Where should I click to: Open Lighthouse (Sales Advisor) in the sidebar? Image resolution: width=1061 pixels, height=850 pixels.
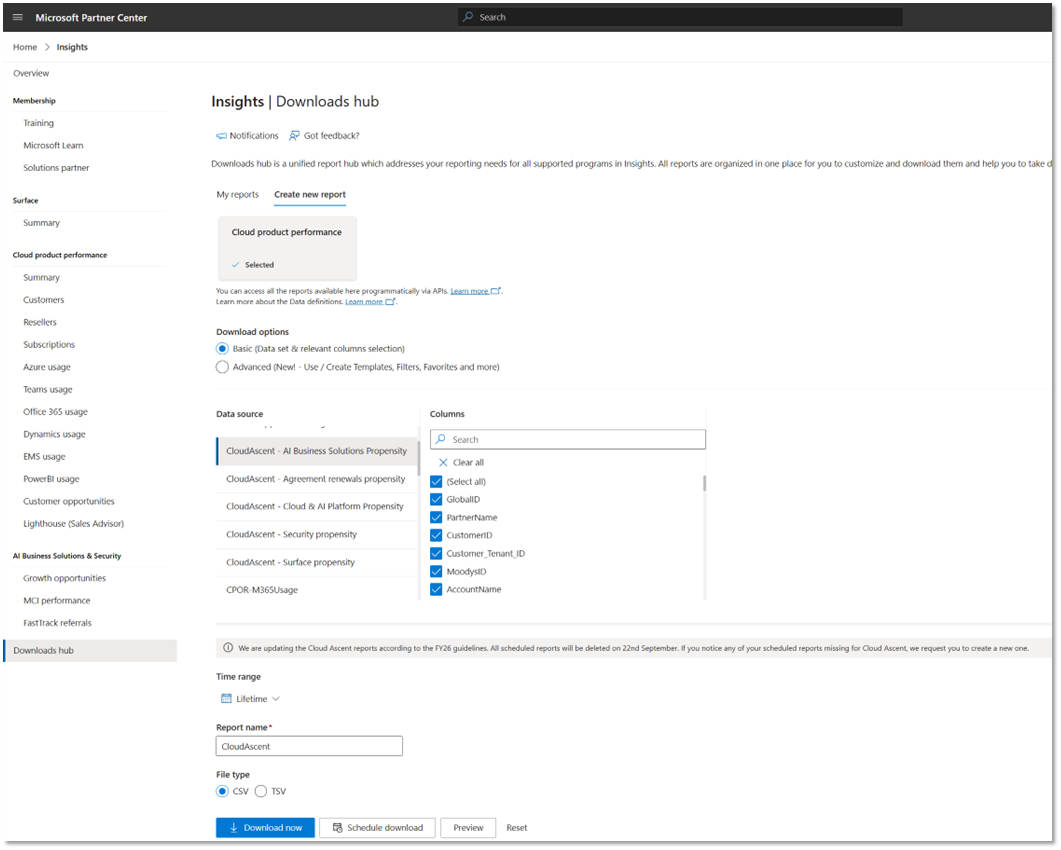coord(74,524)
